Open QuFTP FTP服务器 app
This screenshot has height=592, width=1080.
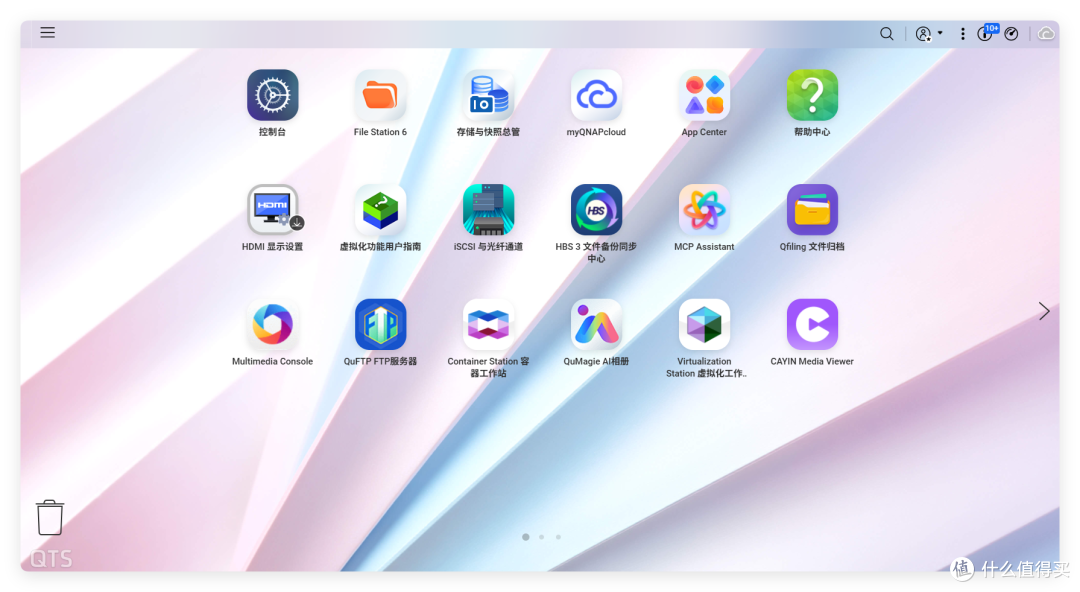pos(380,324)
